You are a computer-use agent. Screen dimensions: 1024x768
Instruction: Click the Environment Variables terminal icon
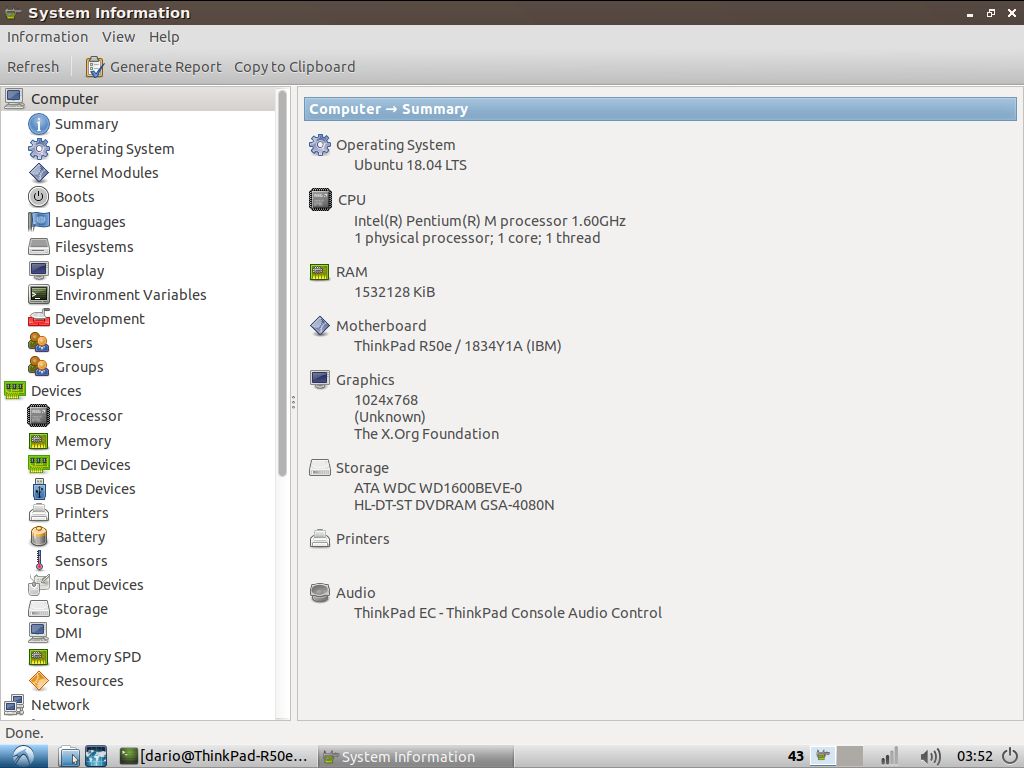point(39,295)
